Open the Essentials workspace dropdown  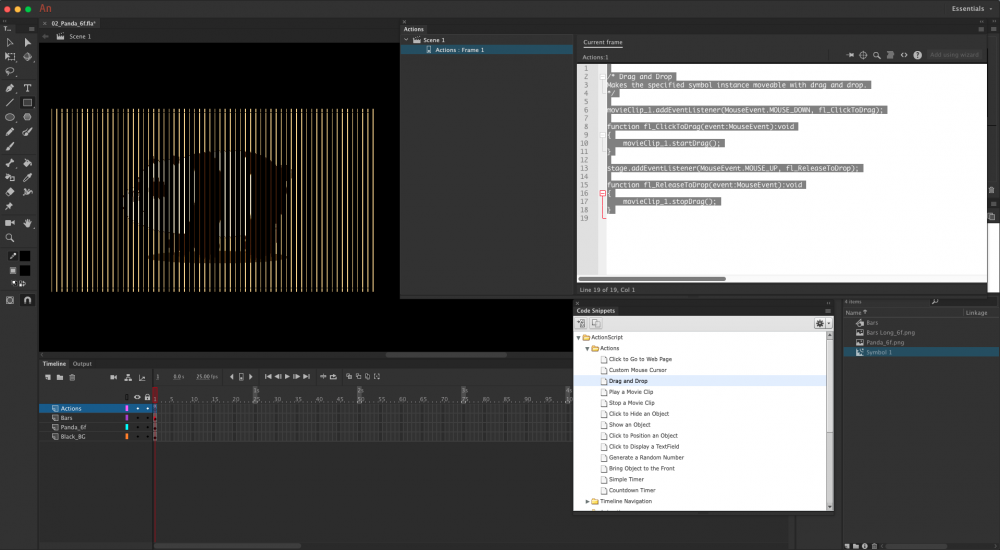971,8
